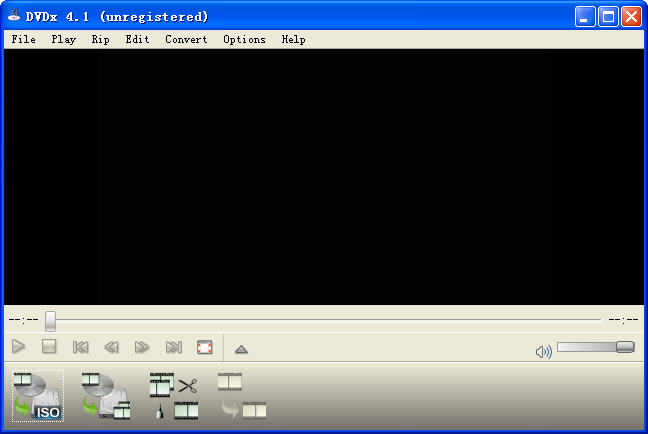This screenshot has height=434, width=648.
Task: Open the Edit menu
Action: coord(137,40)
